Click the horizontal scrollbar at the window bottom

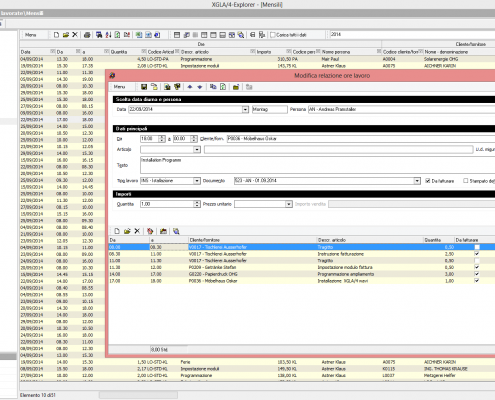138,395
